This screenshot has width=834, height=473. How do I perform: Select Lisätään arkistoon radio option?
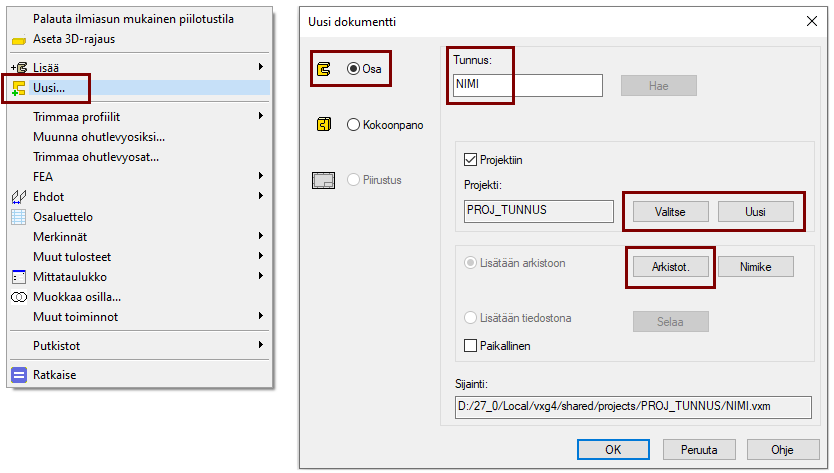point(470,263)
